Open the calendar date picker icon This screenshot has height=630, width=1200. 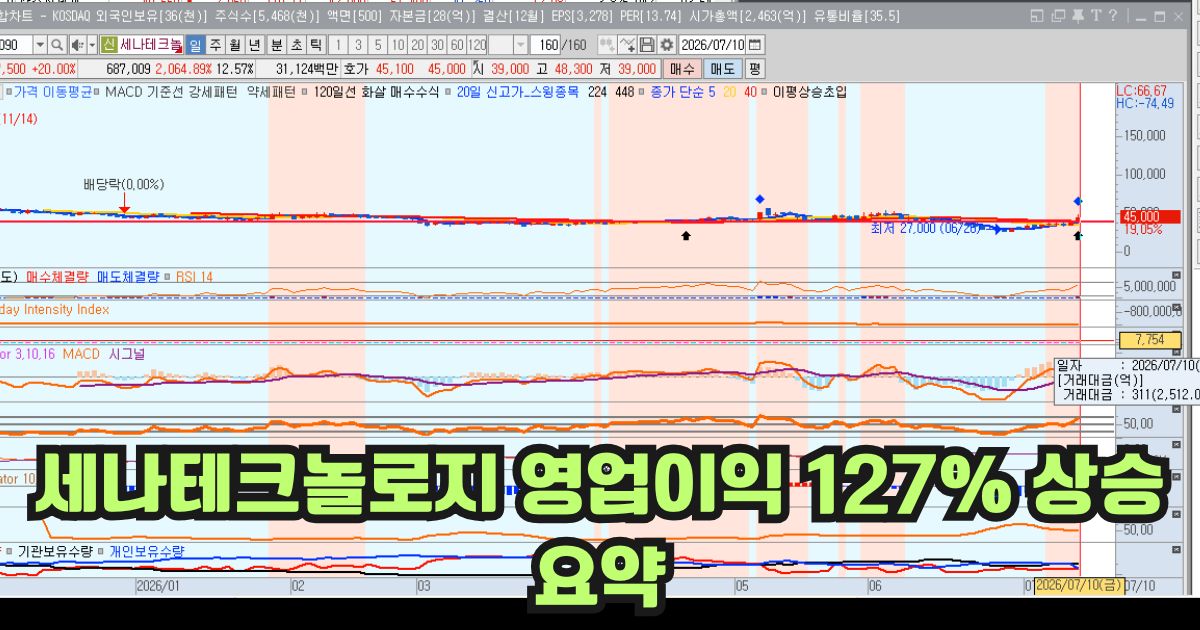755,45
